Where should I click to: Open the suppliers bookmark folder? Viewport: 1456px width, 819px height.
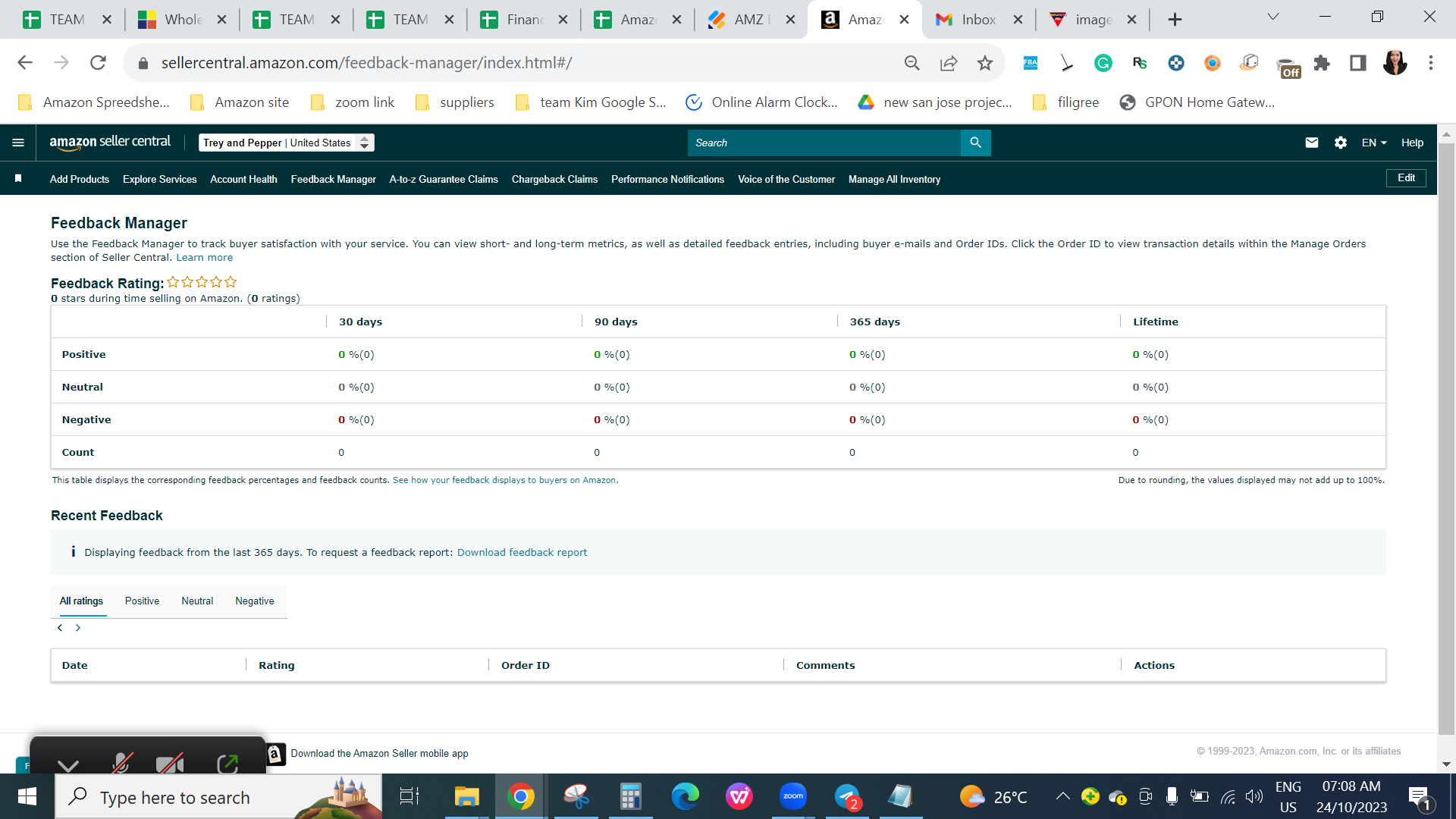click(x=455, y=102)
